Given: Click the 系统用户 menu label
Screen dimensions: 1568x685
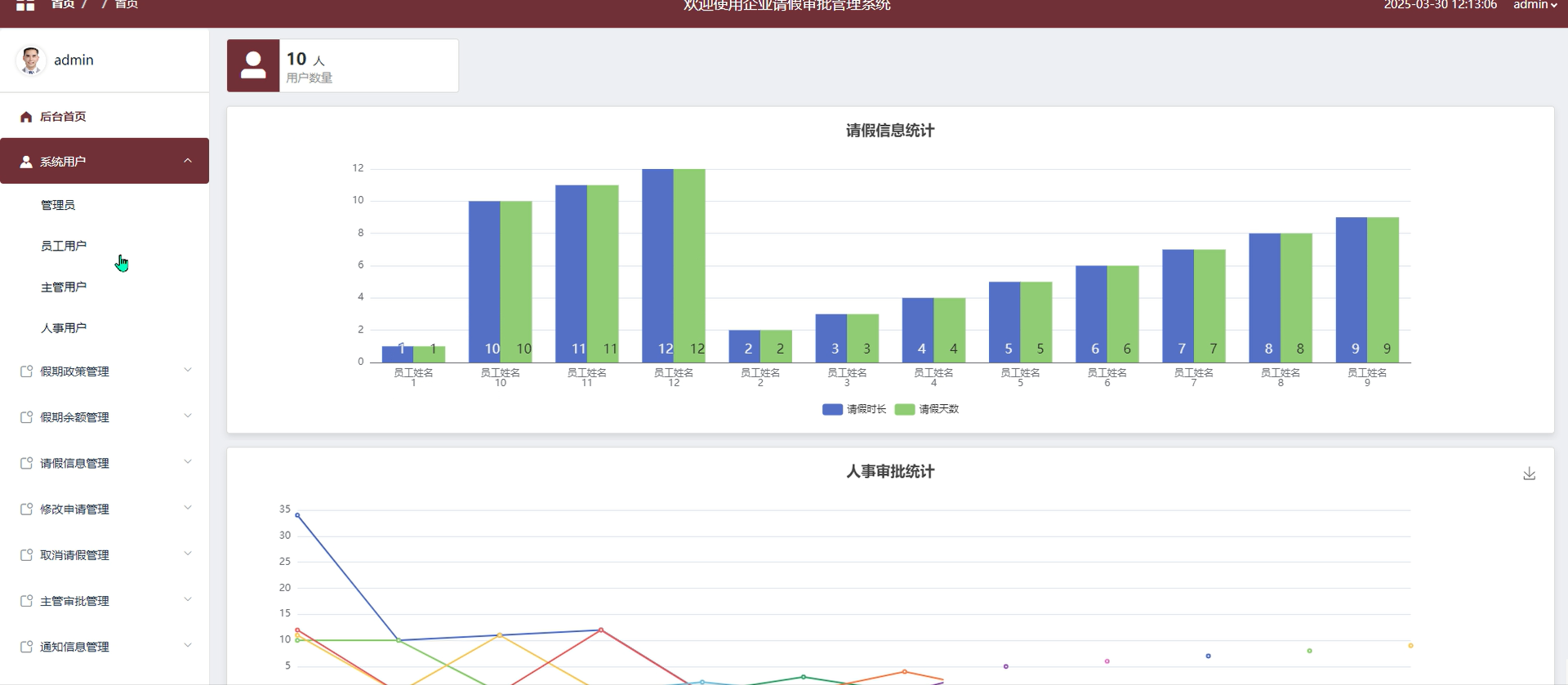Looking at the screenshot, I should click(x=63, y=162).
